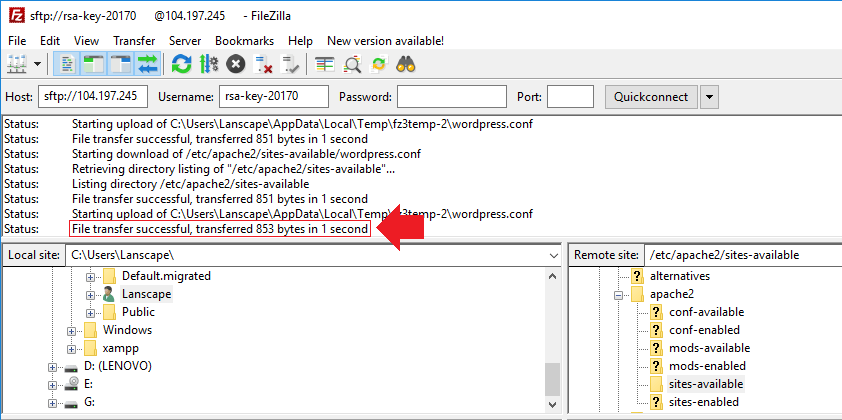This screenshot has height=420, width=842.
Task: Open the Server menu
Action: pos(185,41)
